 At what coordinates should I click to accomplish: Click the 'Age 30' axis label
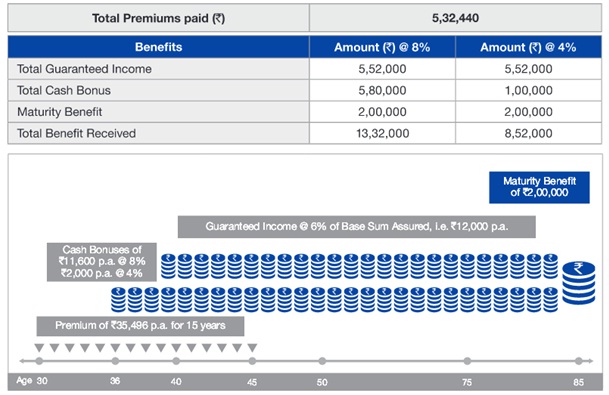pyautogui.click(x=32, y=381)
